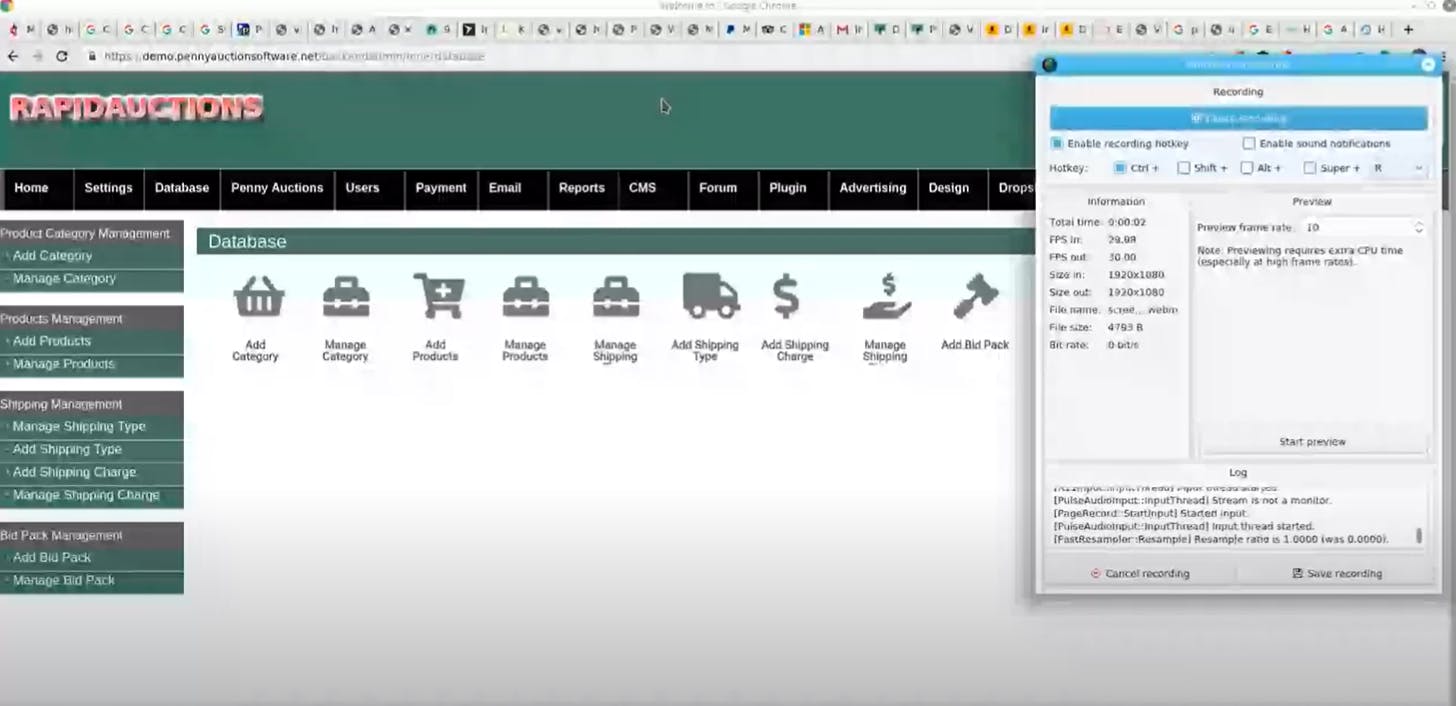The height and width of the screenshot is (706, 1456).
Task: Open the Add Bid Pack gavel icon
Action: [x=975, y=297]
